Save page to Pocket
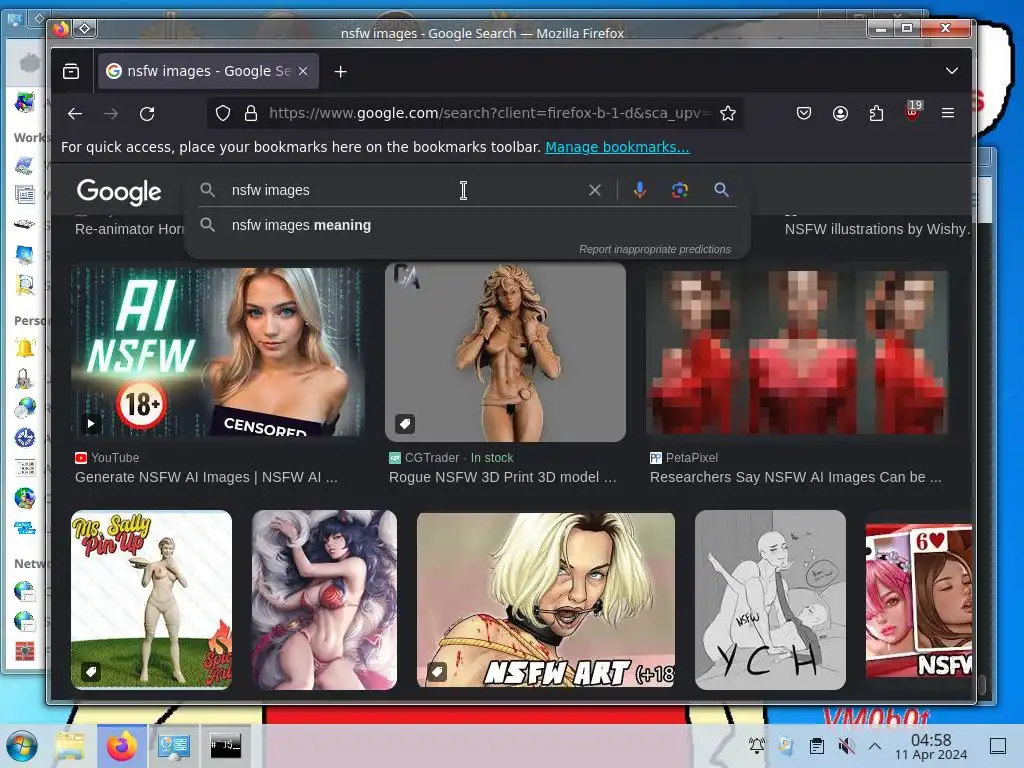The image size is (1024, 768). 804,114
